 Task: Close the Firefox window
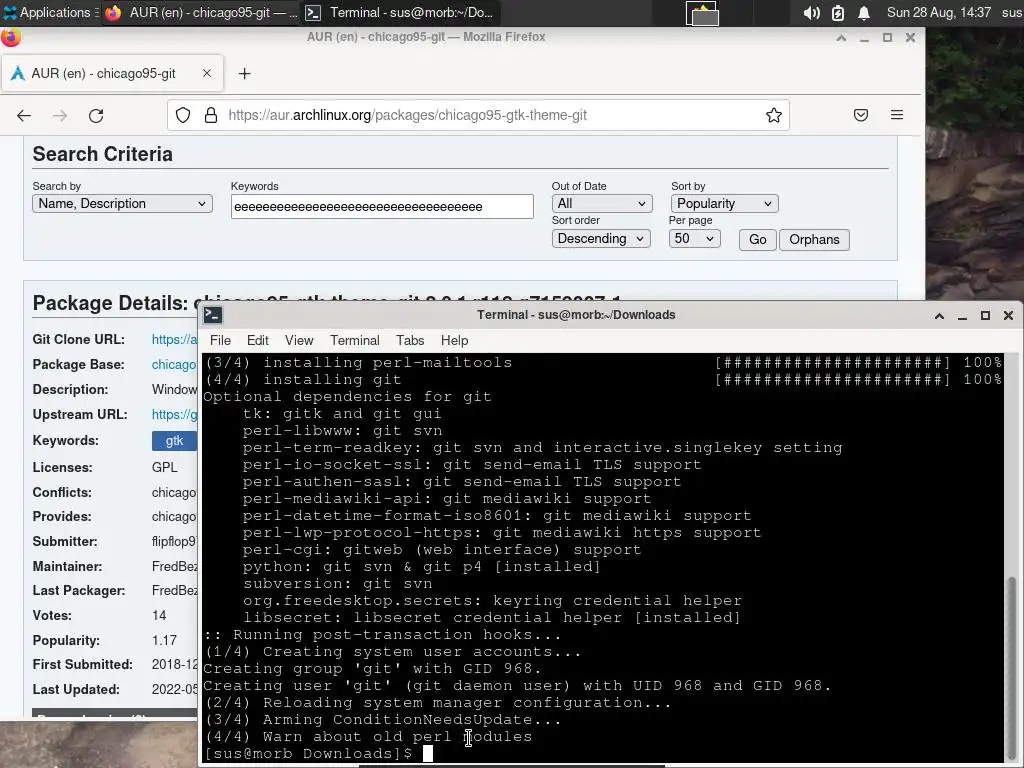tap(910, 38)
